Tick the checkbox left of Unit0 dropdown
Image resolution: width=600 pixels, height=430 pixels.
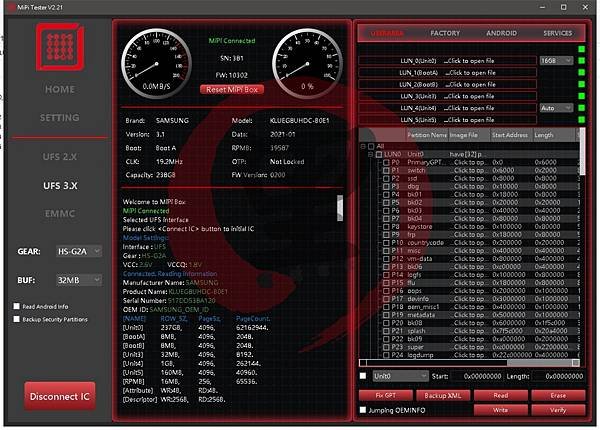[363, 376]
